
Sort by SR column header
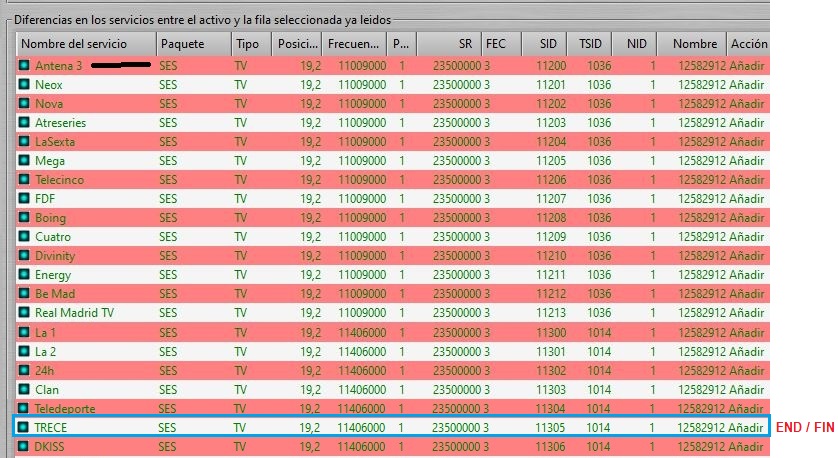click(449, 44)
